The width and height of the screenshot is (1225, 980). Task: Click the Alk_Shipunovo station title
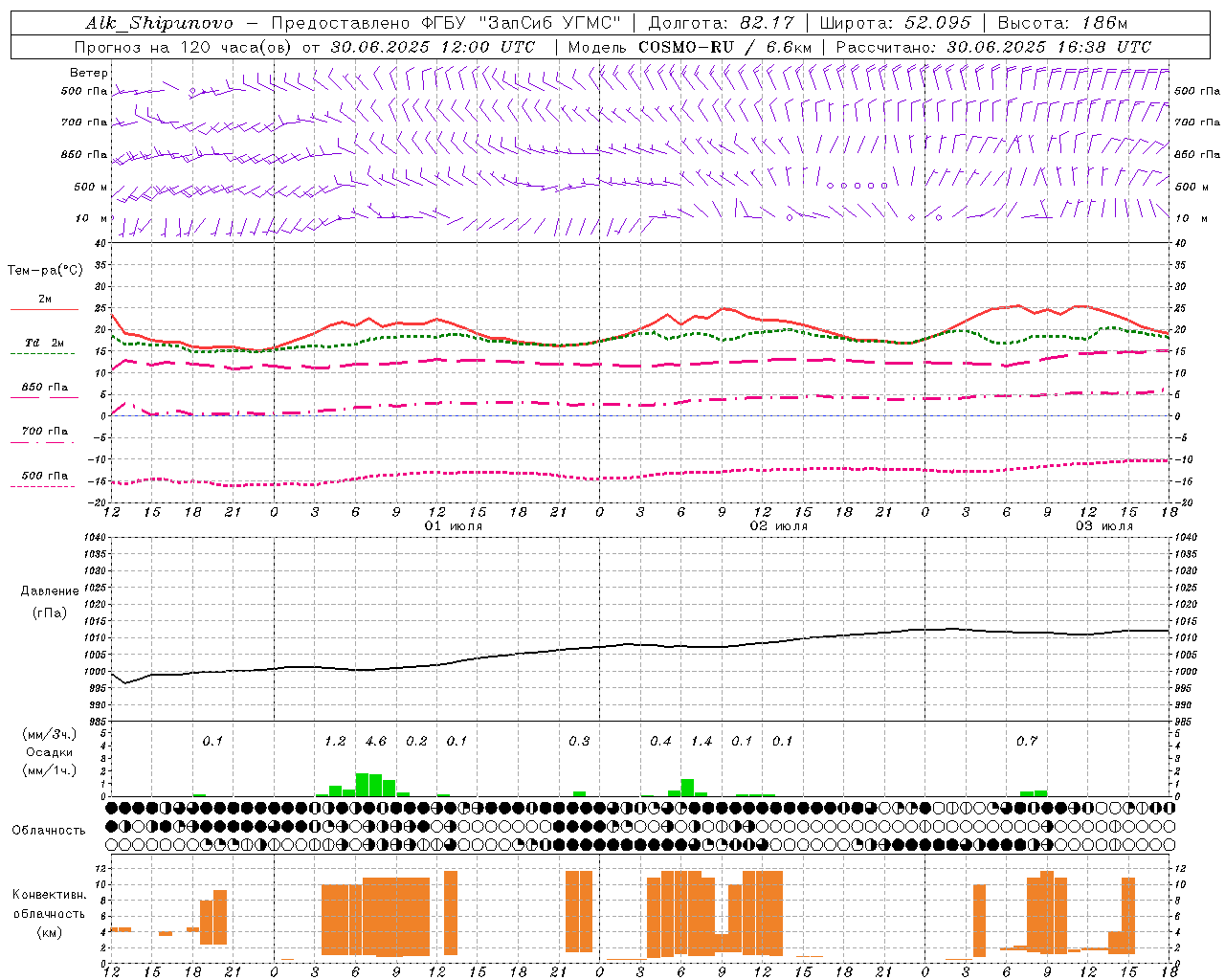159,24
